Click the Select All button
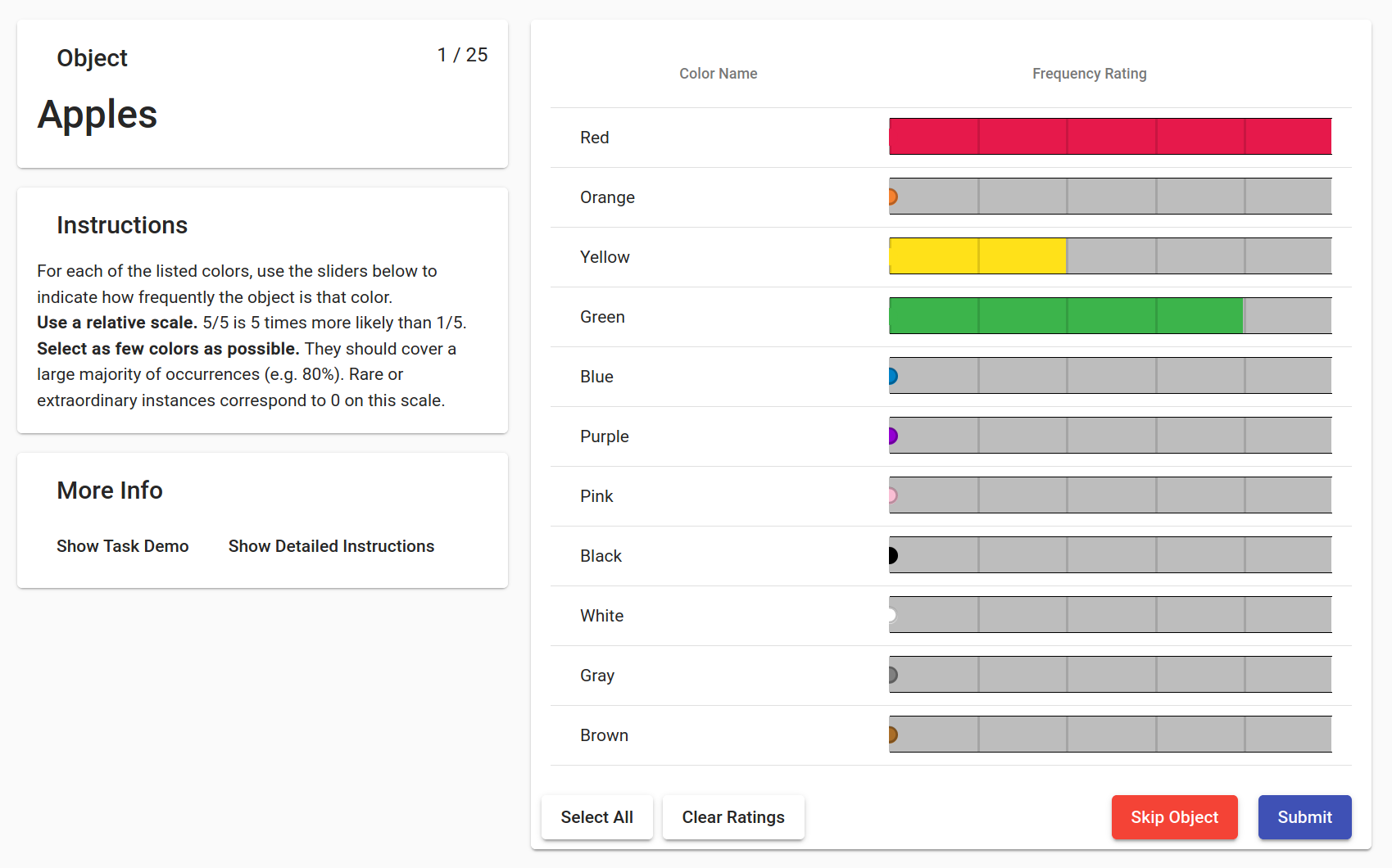This screenshot has height=868, width=1392. click(x=596, y=817)
